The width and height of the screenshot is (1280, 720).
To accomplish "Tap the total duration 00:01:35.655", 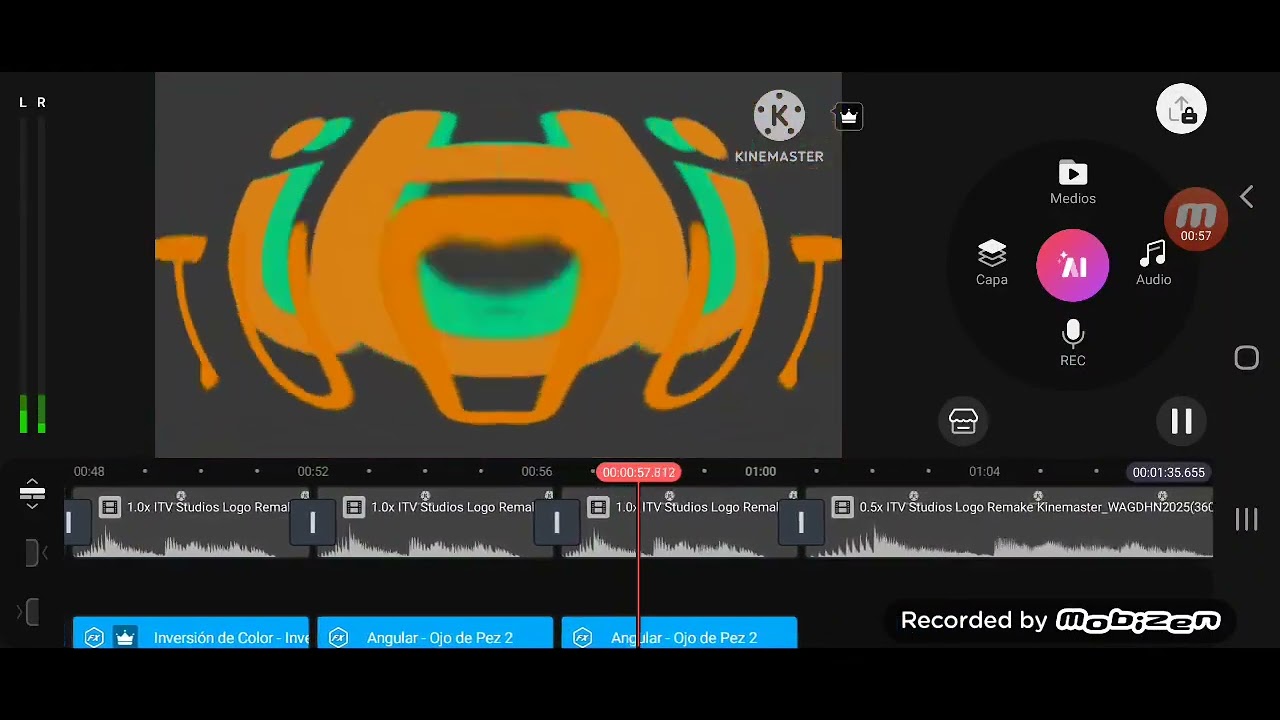I will [x=1169, y=472].
